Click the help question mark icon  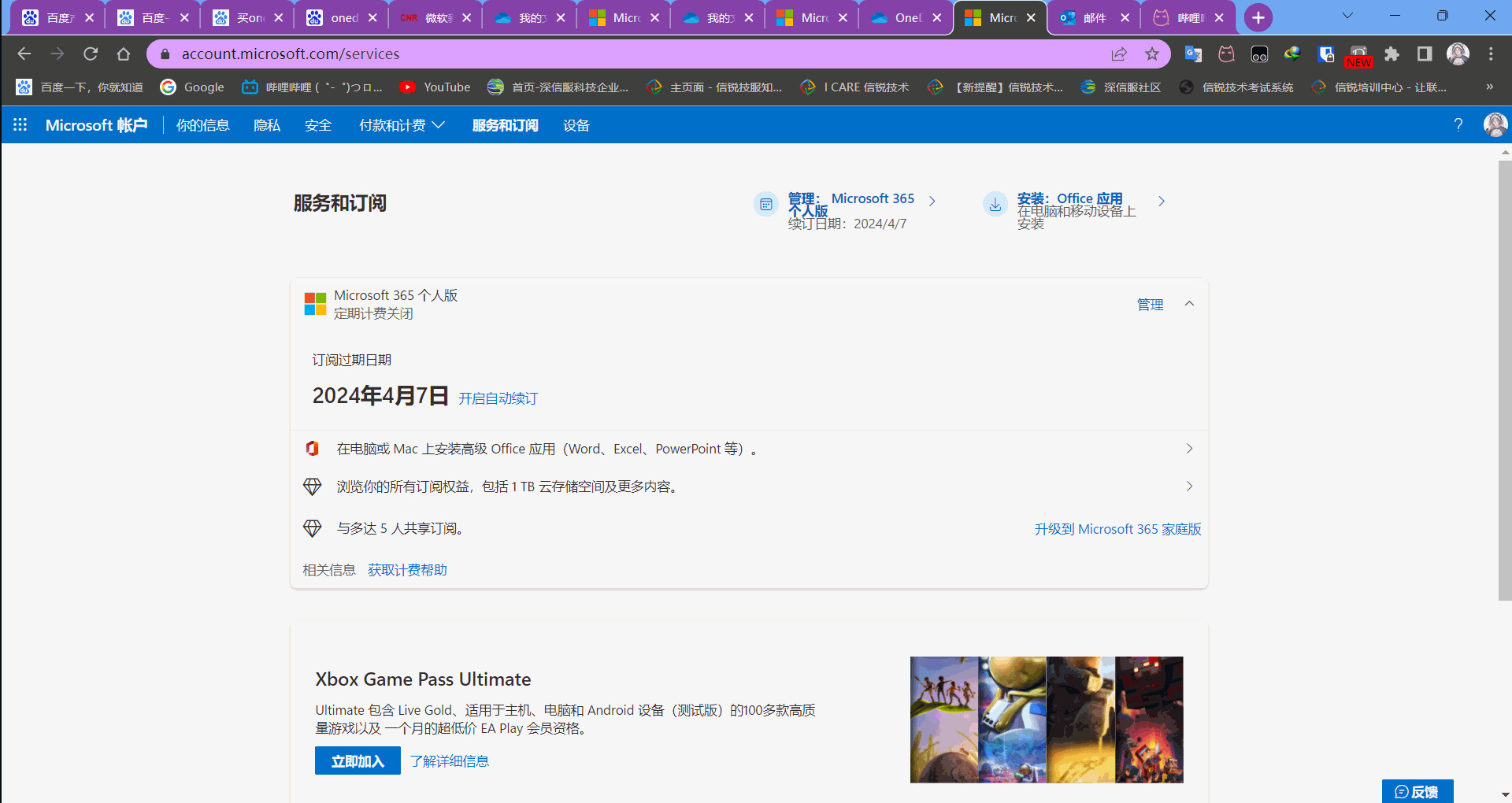coord(1458,124)
